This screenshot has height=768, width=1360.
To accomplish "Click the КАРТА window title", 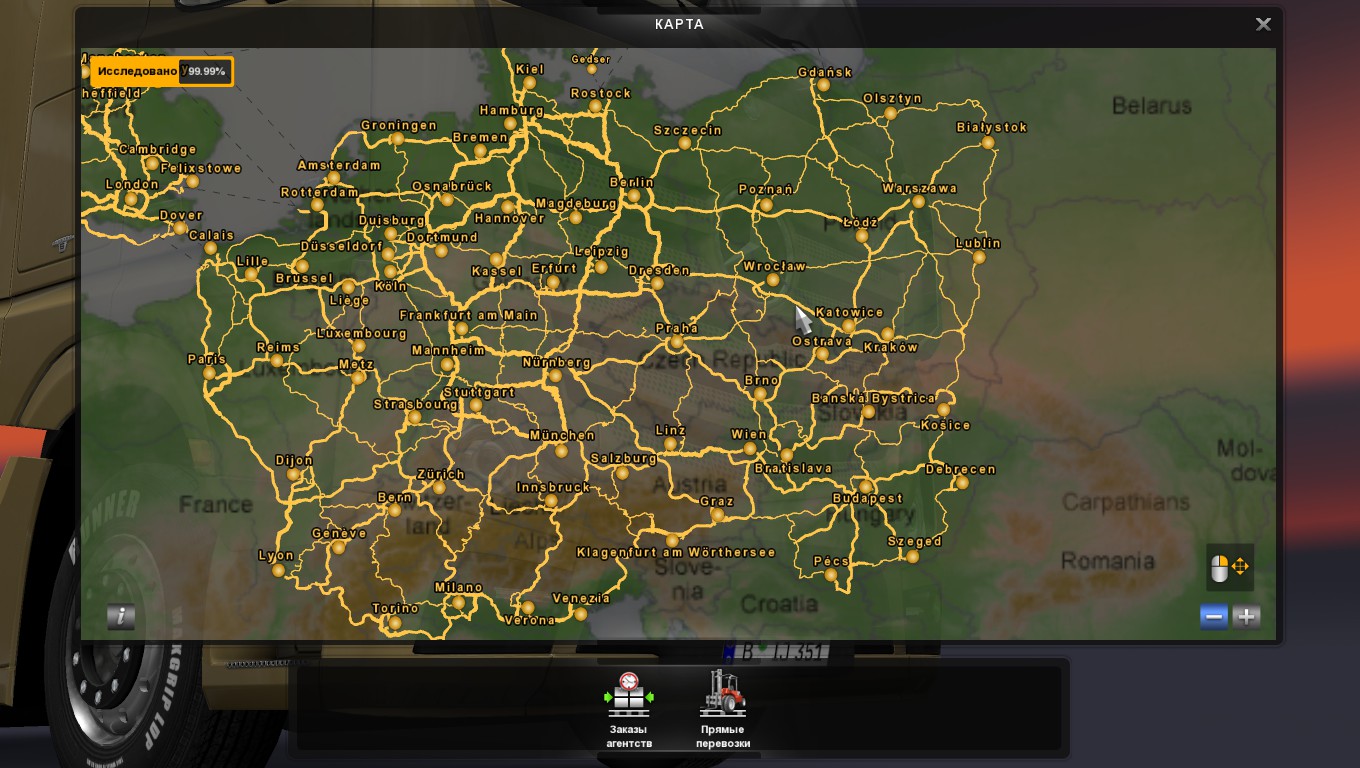I will [x=680, y=24].
